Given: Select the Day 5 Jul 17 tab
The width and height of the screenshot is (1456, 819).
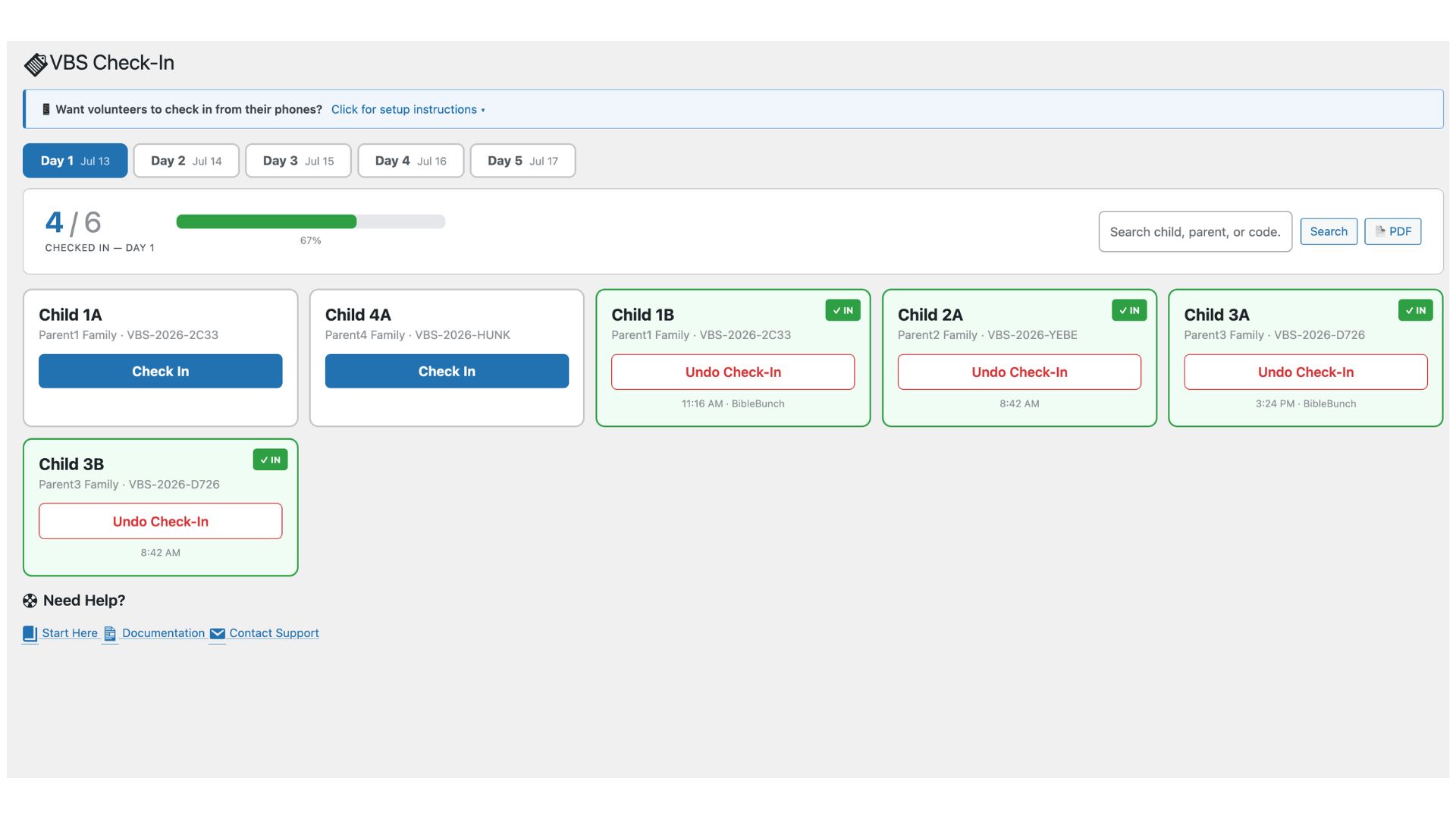Looking at the screenshot, I should (x=522, y=161).
